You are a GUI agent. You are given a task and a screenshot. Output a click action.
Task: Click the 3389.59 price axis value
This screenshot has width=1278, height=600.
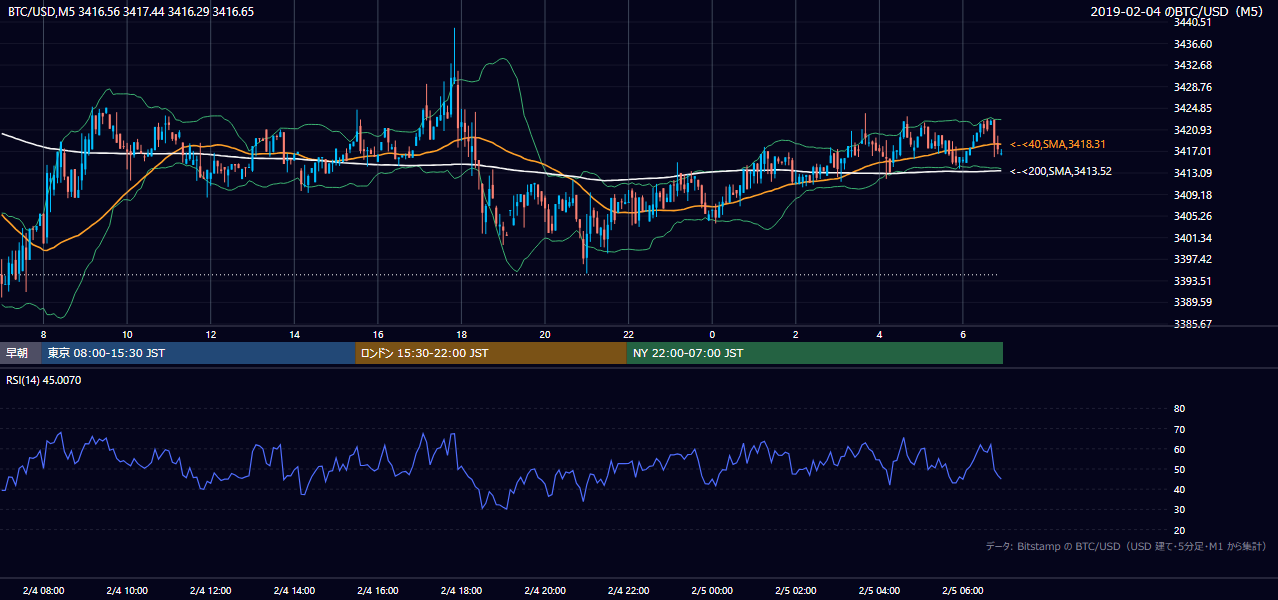click(x=1192, y=302)
